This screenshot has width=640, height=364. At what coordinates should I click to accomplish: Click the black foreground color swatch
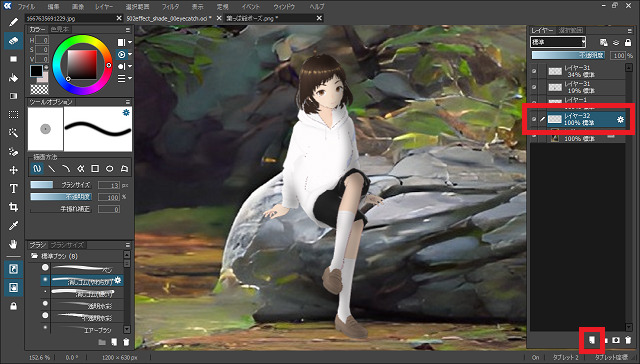click(x=36, y=71)
